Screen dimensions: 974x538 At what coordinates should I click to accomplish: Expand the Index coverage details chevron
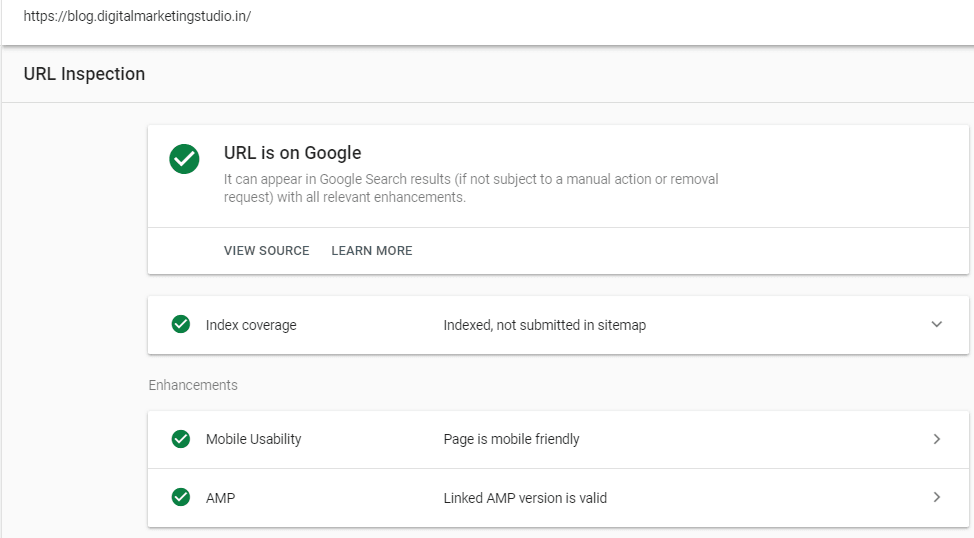click(x=936, y=324)
